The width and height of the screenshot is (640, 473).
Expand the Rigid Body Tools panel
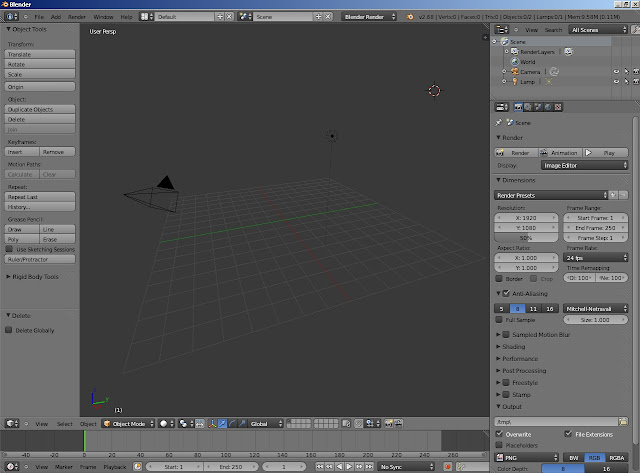pyautogui.click(x=34, y=276)
